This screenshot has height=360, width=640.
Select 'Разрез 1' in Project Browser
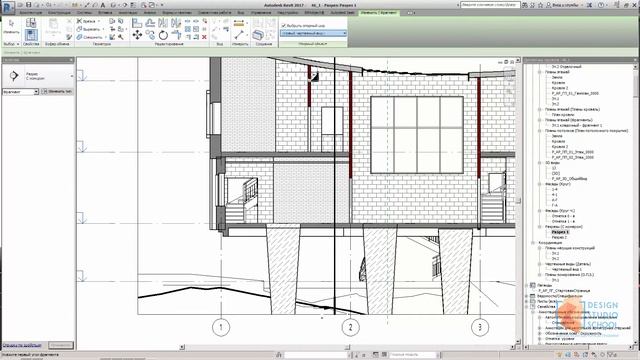[x=560, y=232]
